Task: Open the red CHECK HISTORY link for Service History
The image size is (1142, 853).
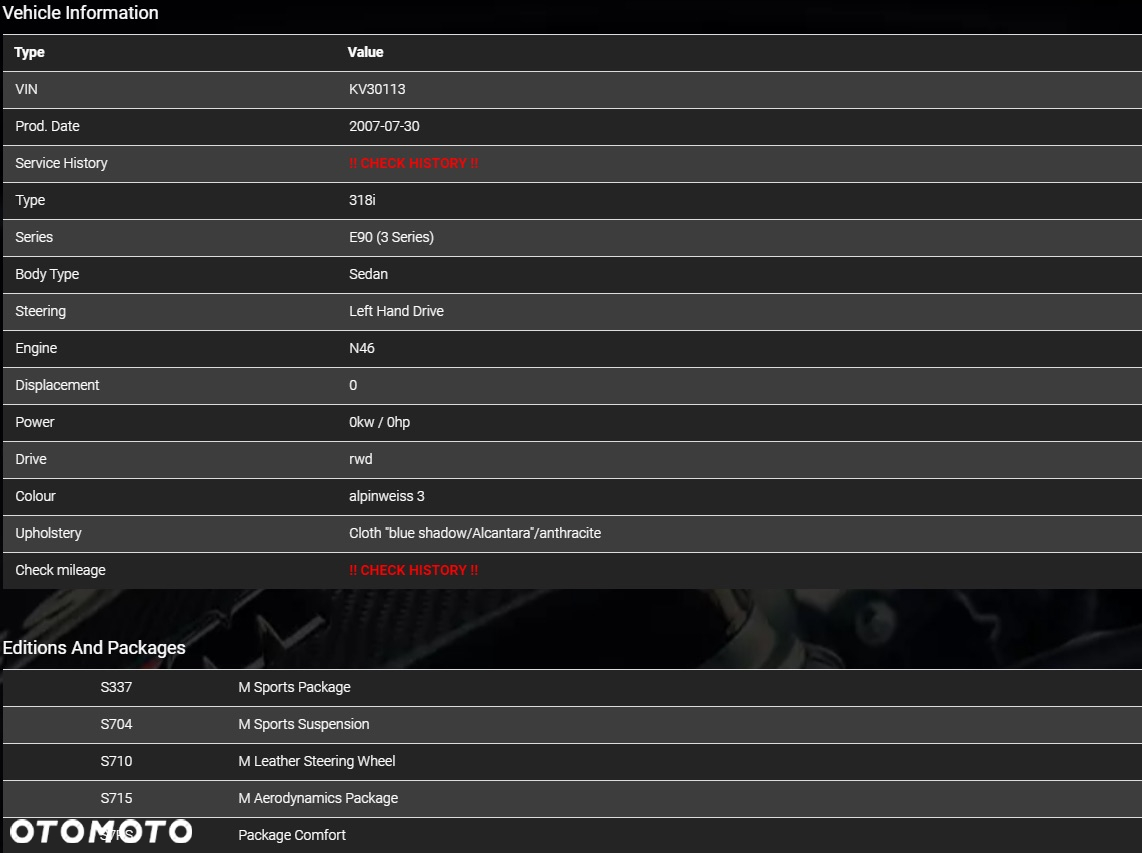Action: pos(414,163)
